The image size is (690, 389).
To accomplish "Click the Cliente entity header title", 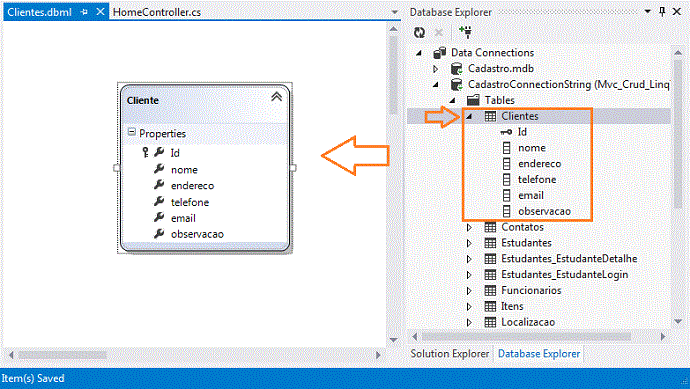I will [x=143, y=100].
